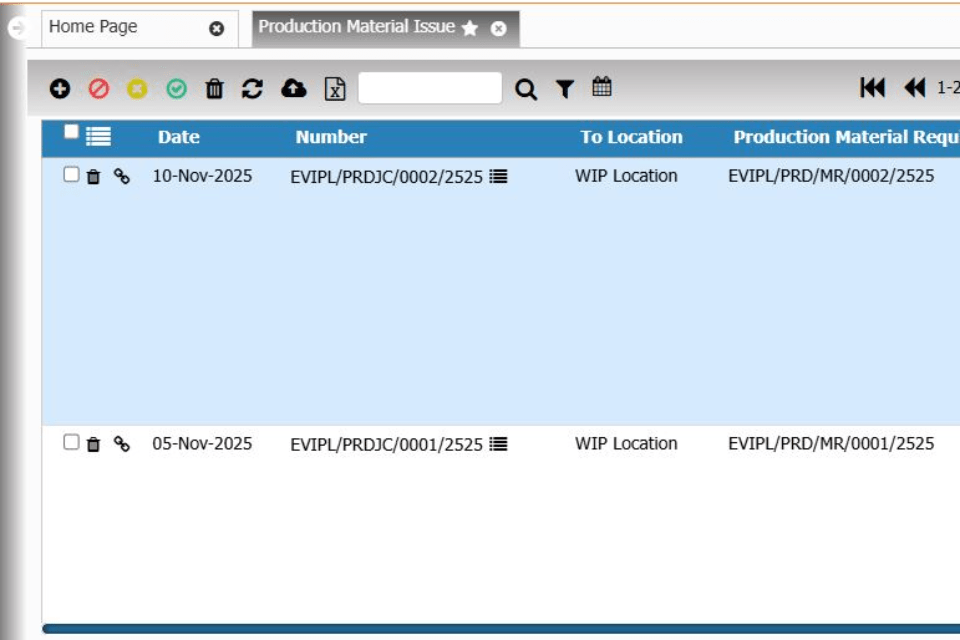Select the Production Material Issue tab
Image resolution: width=960 pixels, height=640 pixels.
pos(356,26)
